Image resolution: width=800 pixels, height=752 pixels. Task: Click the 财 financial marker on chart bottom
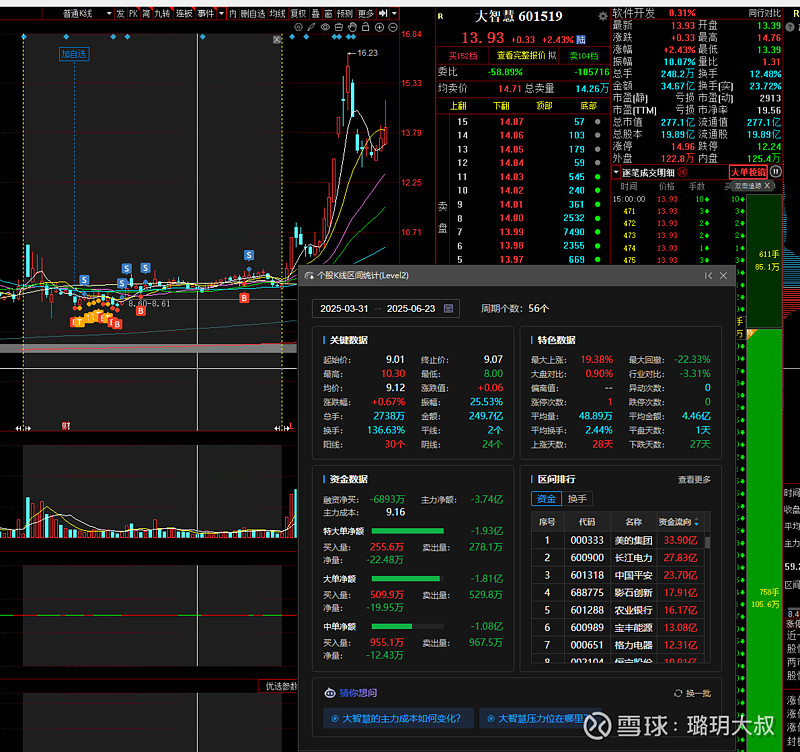[x=66, y=426]
